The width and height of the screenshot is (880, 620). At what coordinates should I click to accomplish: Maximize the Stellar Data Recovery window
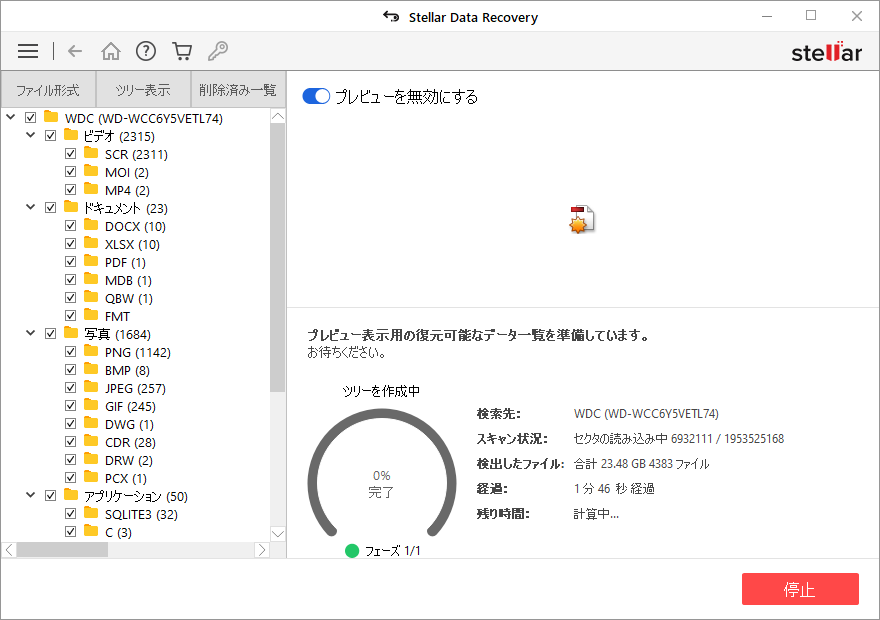tap(811, 16)
